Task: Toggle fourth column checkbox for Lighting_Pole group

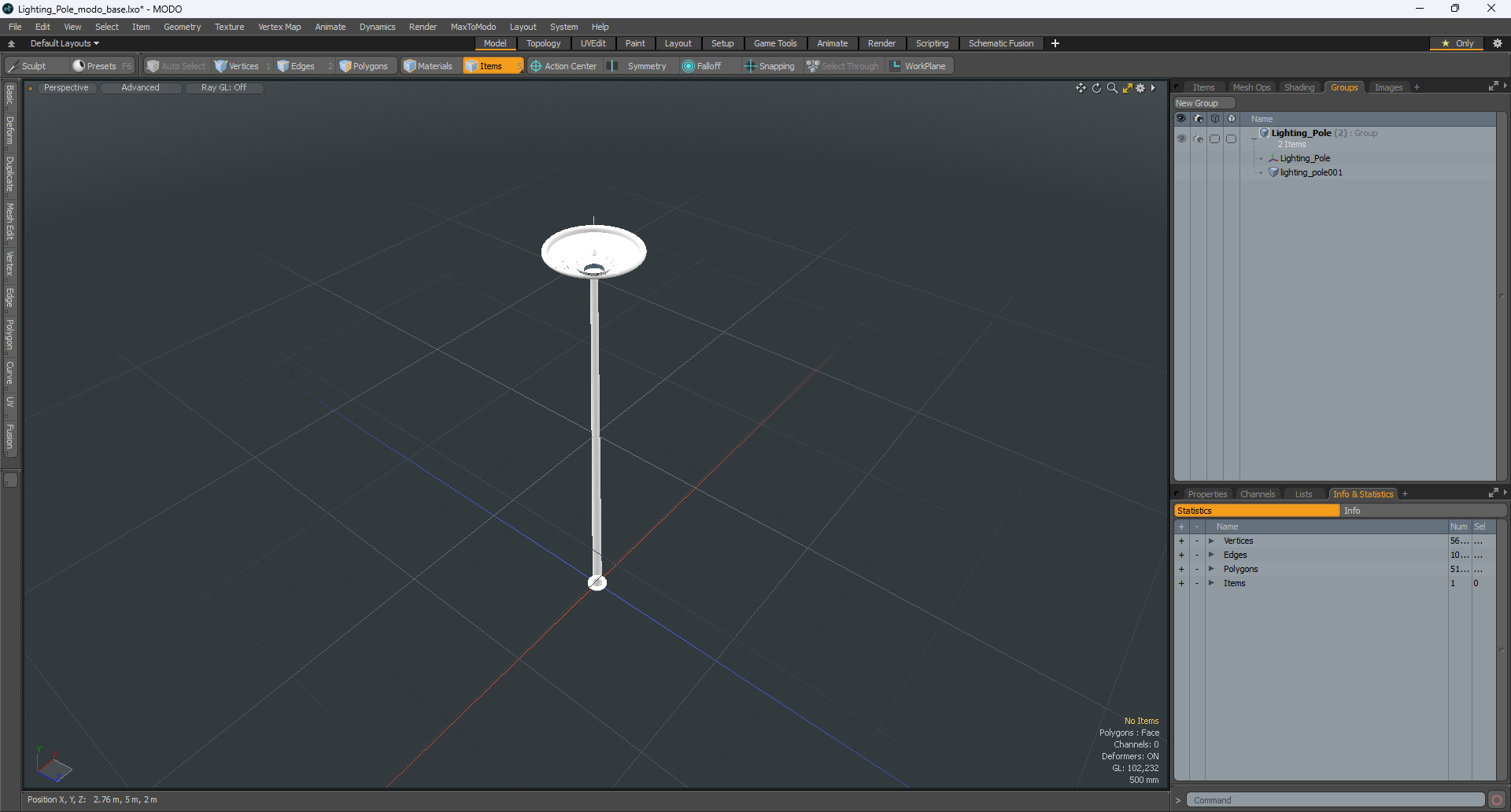Action: pyautogui.click(x=1232, y=138)
